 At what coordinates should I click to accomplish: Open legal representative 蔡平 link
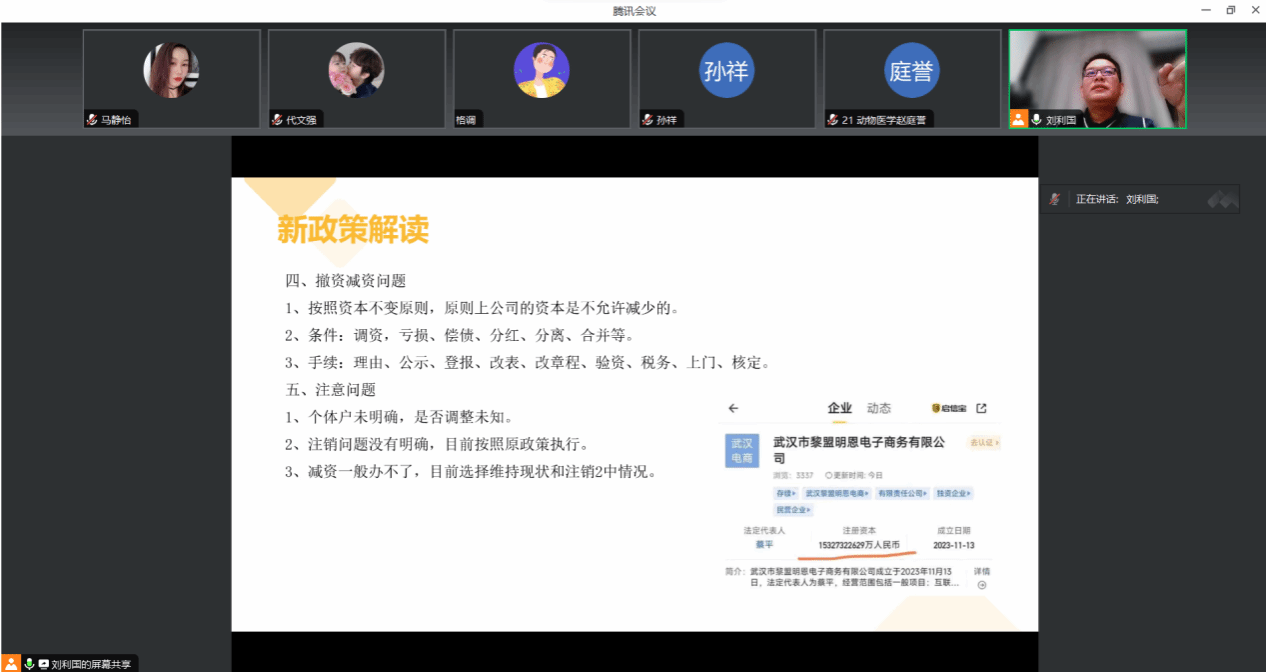coord(764,545)
